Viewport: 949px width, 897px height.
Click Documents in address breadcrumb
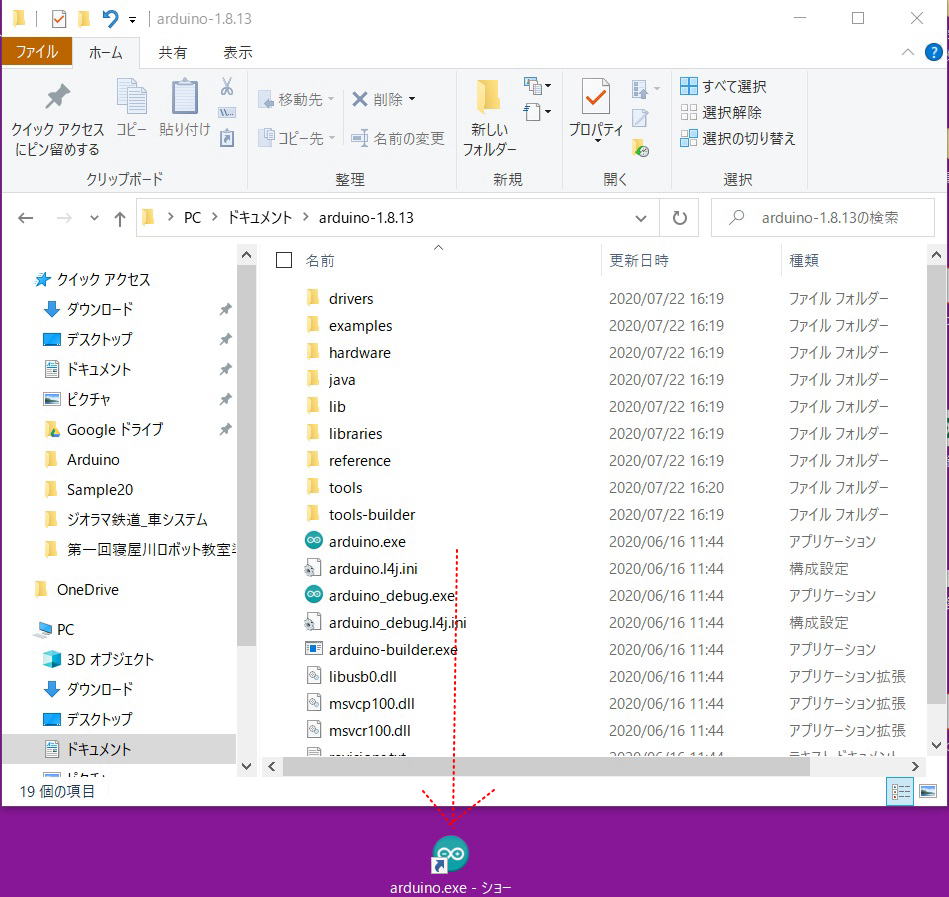259,218
